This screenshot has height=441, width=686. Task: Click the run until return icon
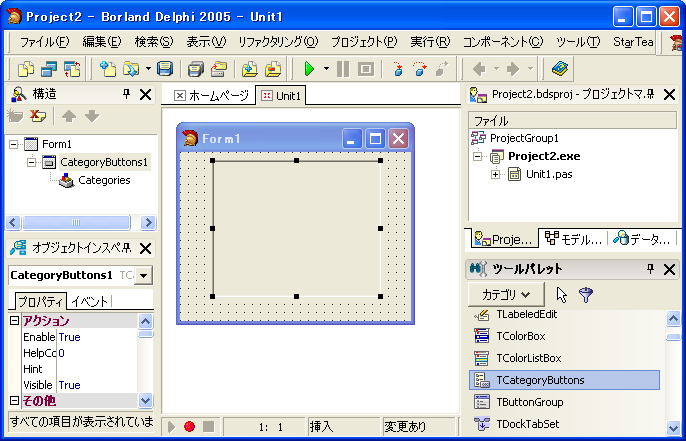pyautogui.click(x=442, y=69)
